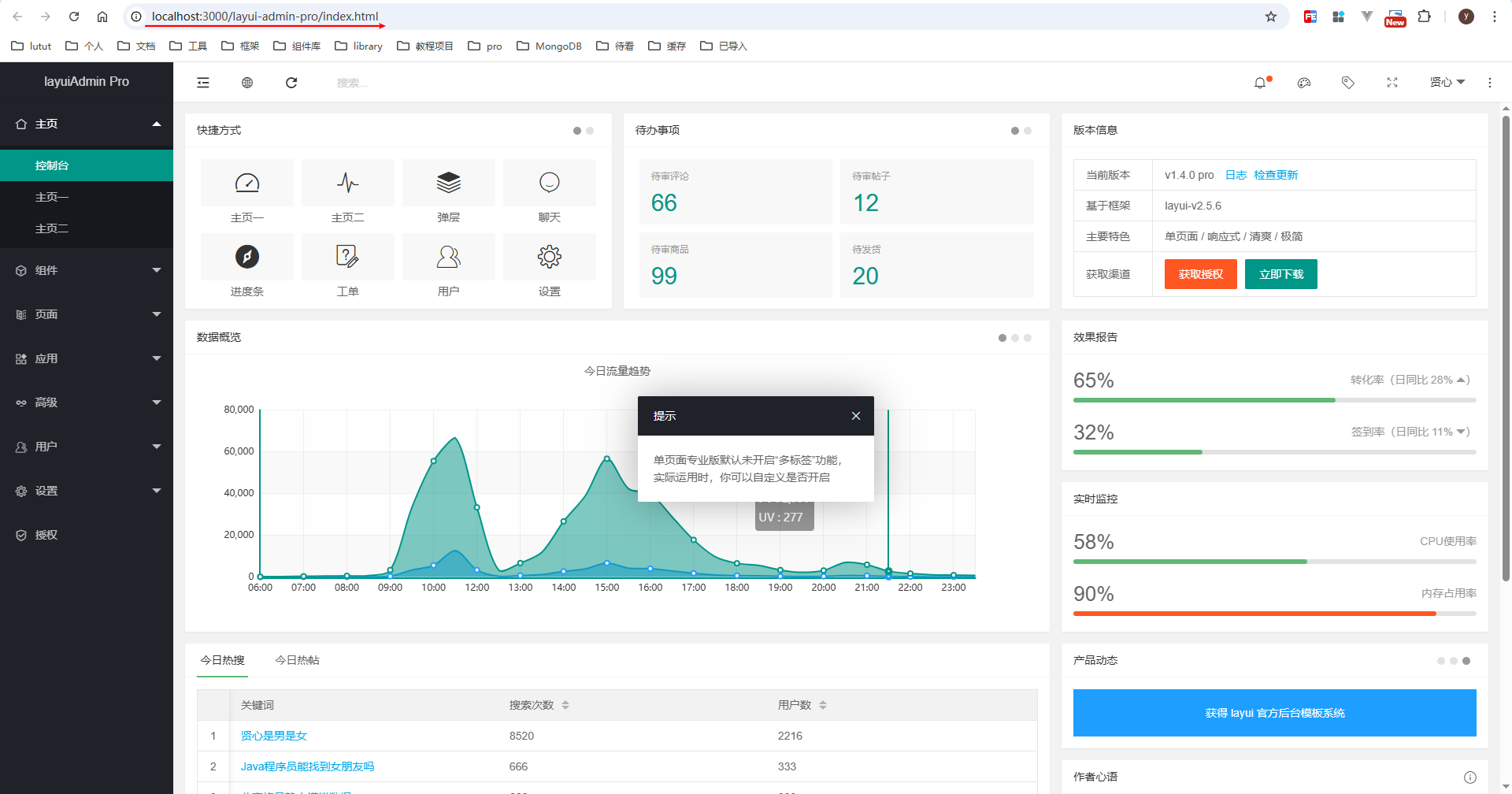Click the tag label icon

tap(1347, 82)
